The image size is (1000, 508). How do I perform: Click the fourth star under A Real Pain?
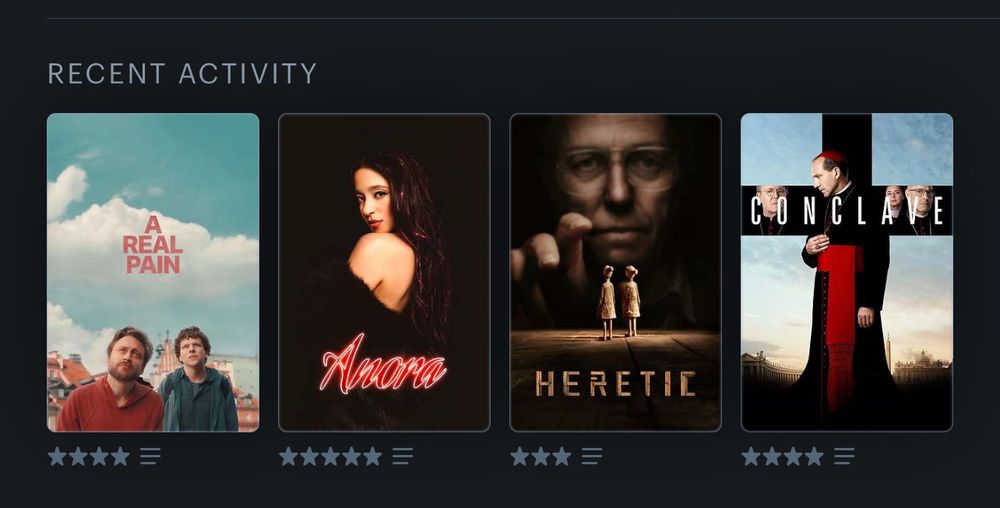[121, 456]
